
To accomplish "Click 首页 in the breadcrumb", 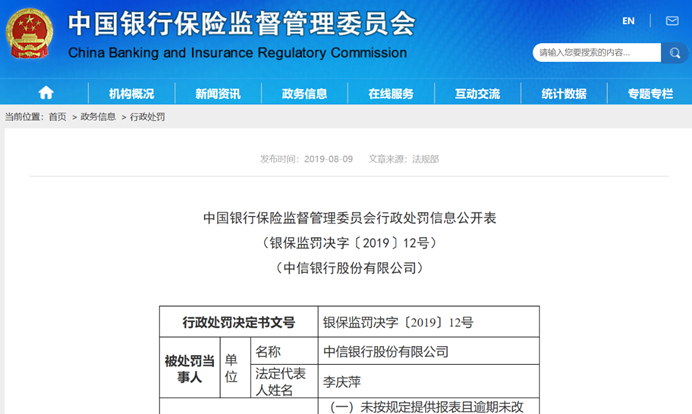I will pos(57,117).
